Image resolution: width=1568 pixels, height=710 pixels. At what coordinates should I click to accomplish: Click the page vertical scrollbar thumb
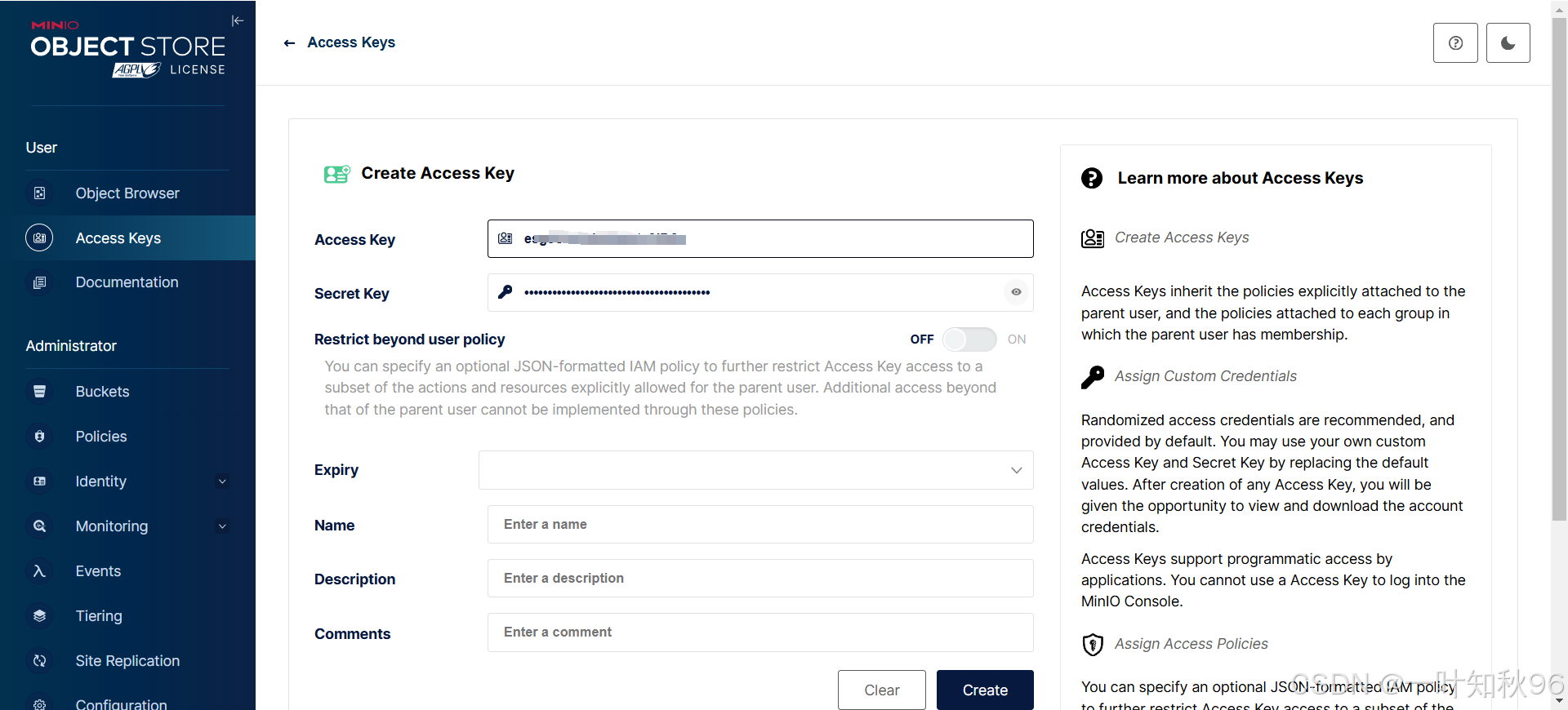pos(1559,269)
